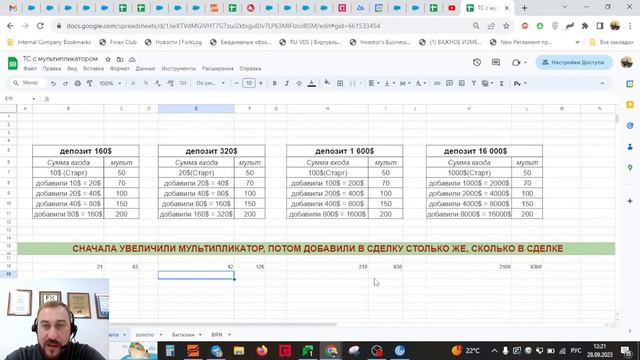Open text rotation dropdown
640x360 pixels.
tap(420, 83)
